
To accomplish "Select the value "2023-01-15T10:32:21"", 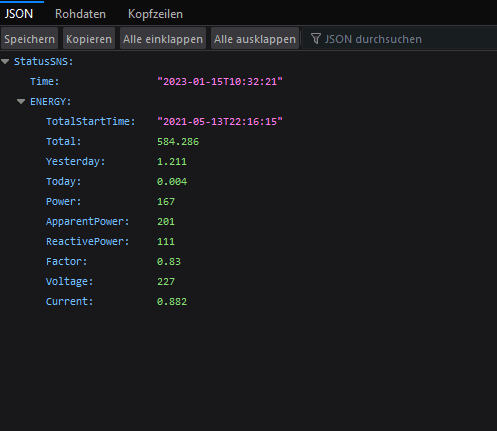I will pyautogui.click(x=220, y=82).
